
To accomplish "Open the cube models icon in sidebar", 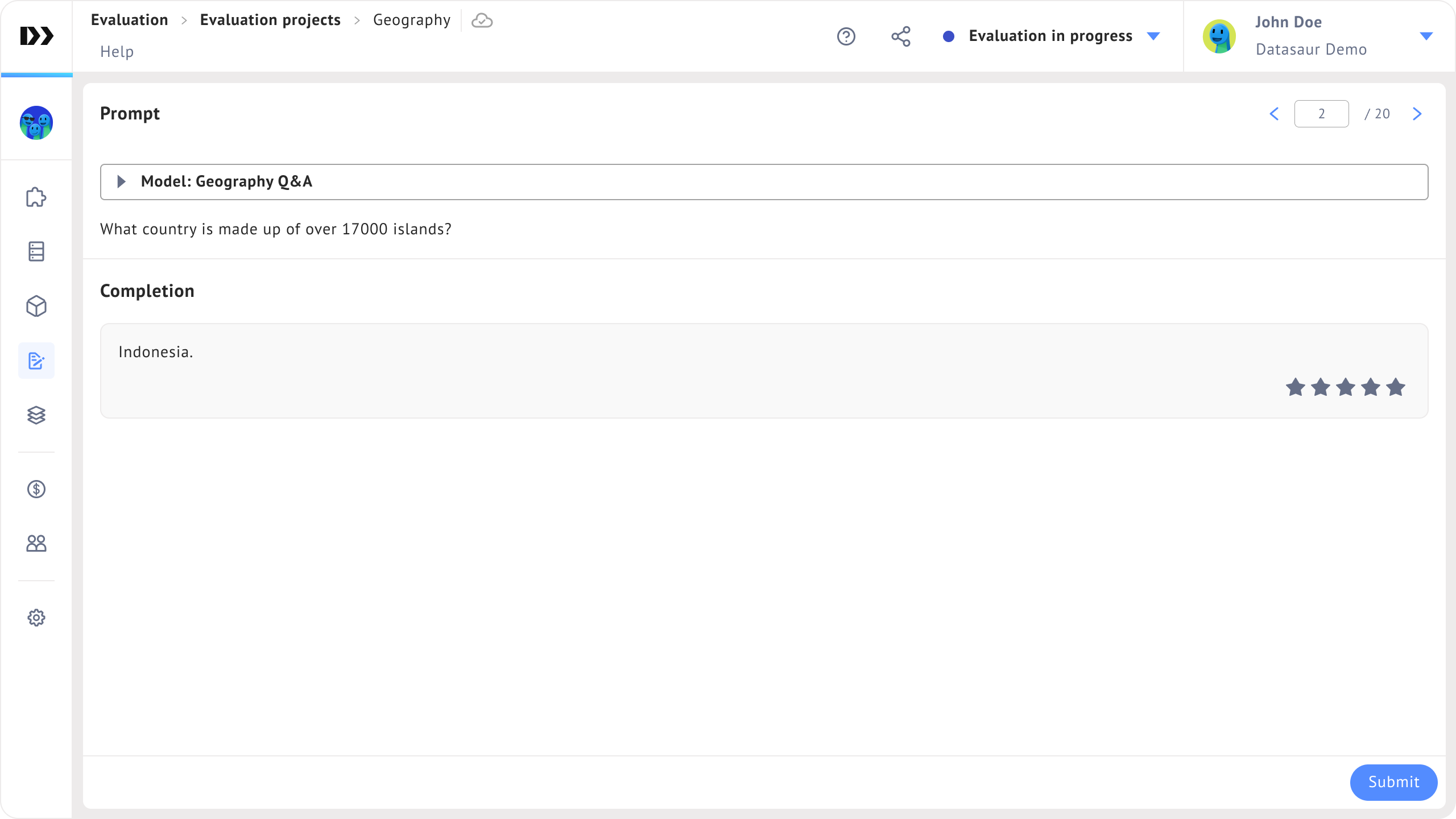I will (36, 306).
